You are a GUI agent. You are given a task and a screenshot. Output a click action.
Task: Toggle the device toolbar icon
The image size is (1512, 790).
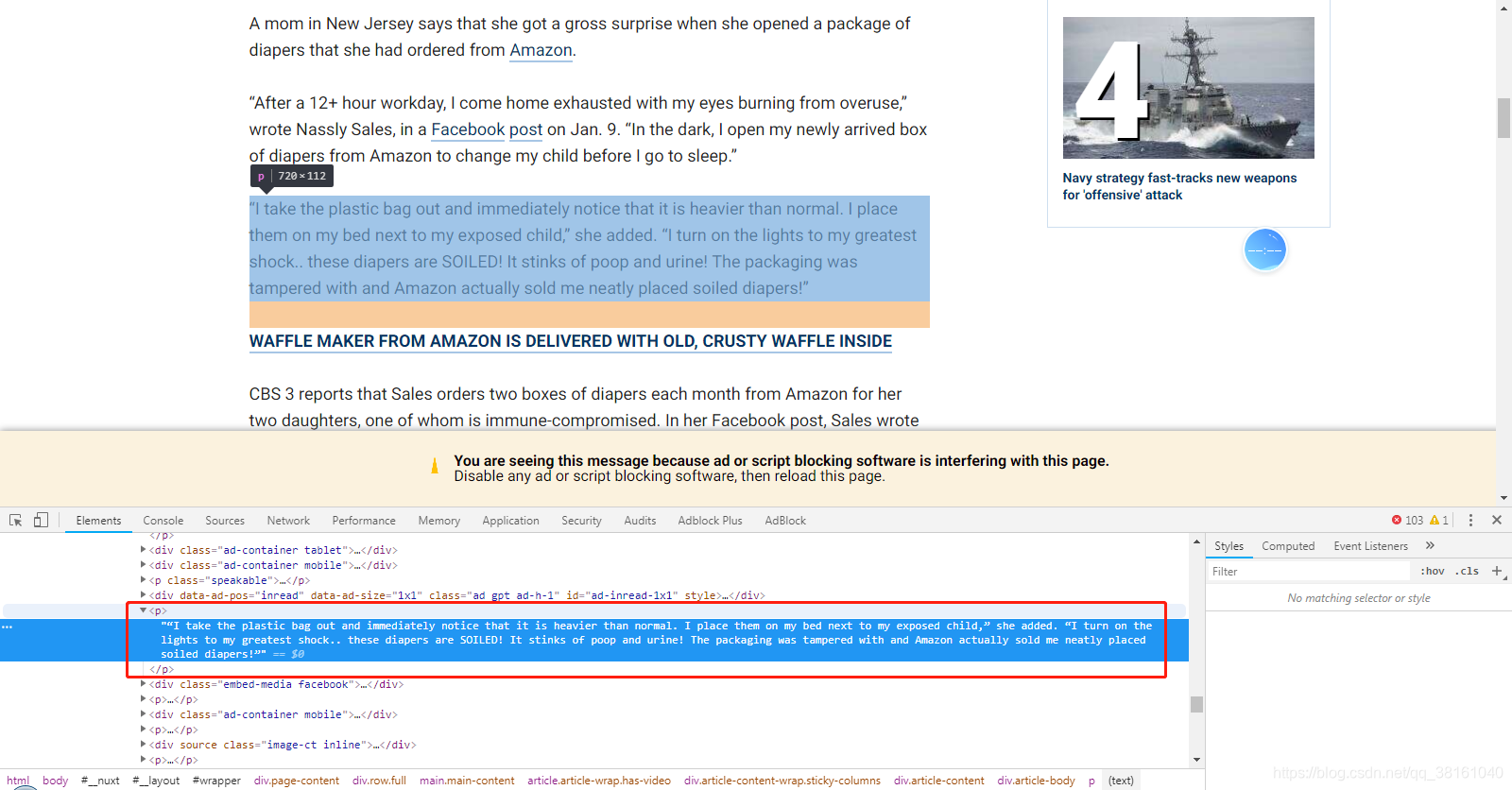pyautogui.click(x=41, y=520)
